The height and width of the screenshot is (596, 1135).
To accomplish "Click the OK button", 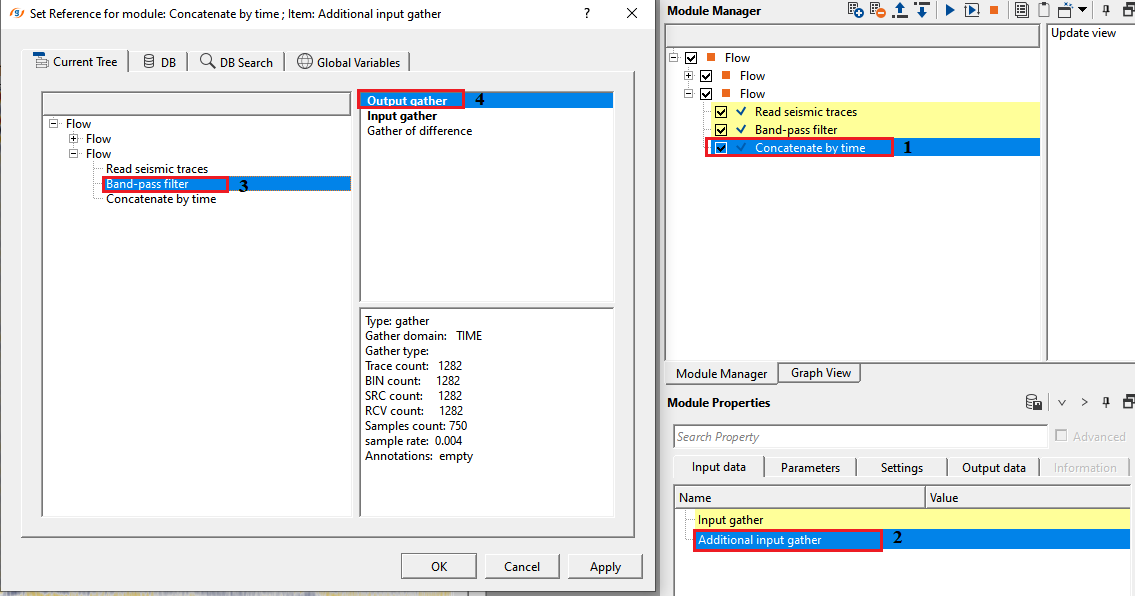I will [x=438, y=566].
